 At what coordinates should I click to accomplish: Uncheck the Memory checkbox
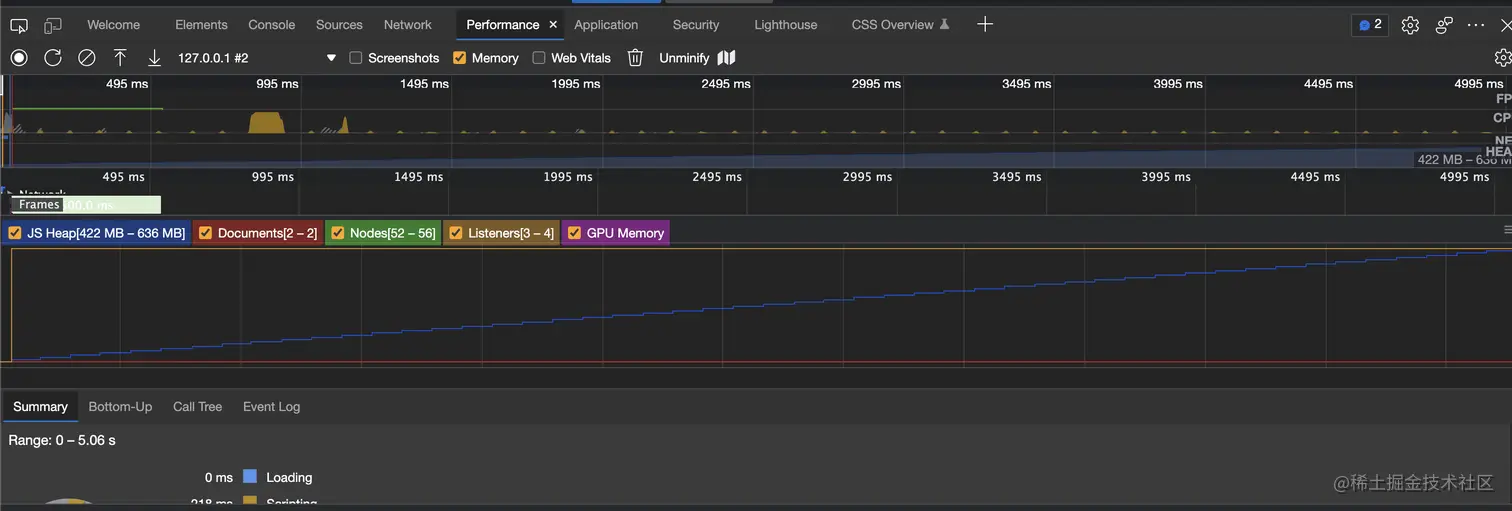[x=460, y=58]
